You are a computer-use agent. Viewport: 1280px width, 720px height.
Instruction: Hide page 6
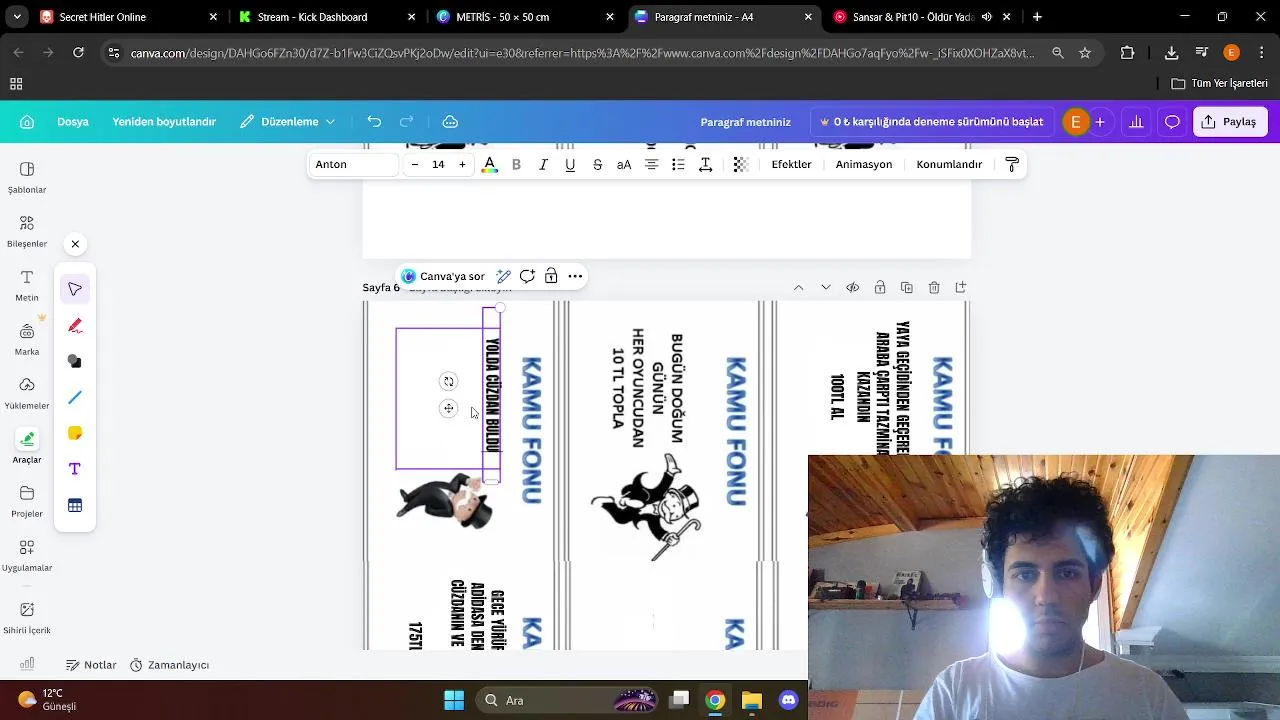852,287
